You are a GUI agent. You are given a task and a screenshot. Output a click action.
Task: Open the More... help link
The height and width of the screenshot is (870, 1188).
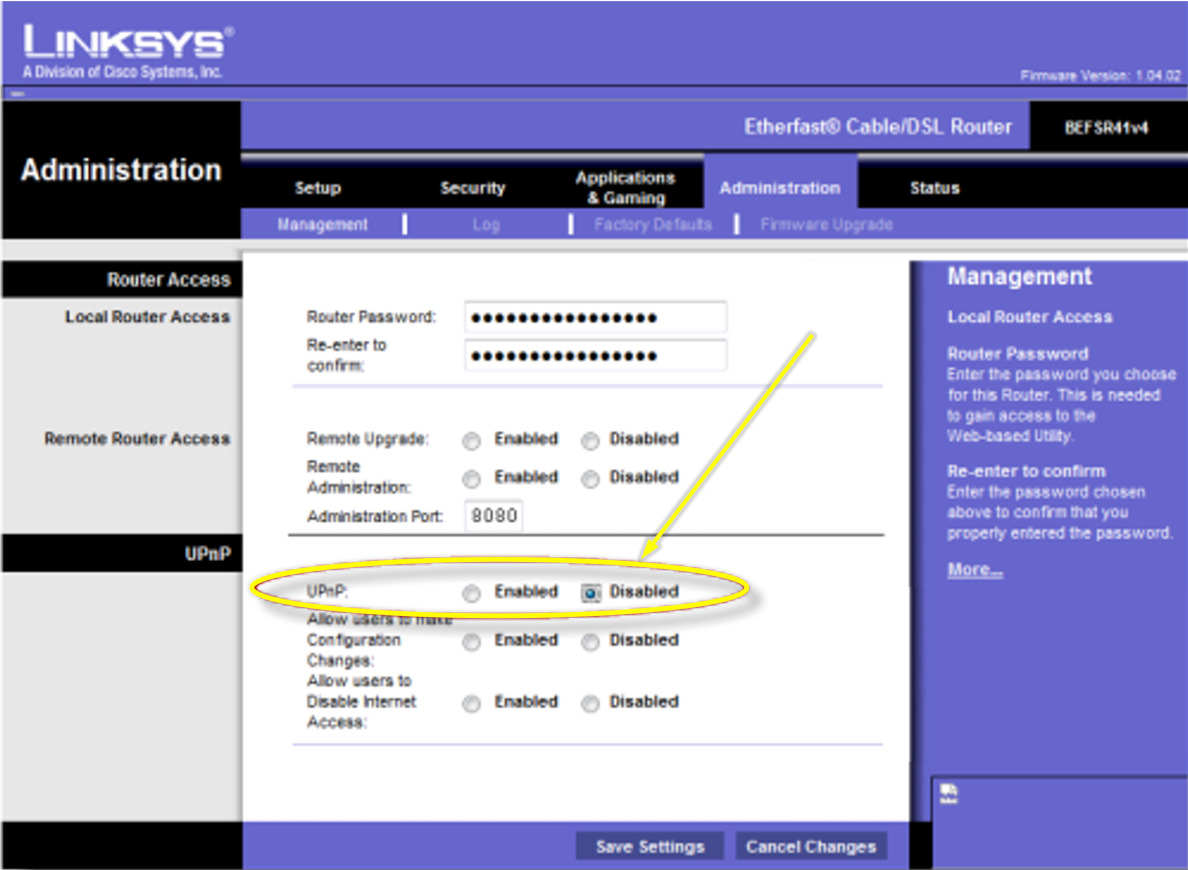[x=974, y=569]
